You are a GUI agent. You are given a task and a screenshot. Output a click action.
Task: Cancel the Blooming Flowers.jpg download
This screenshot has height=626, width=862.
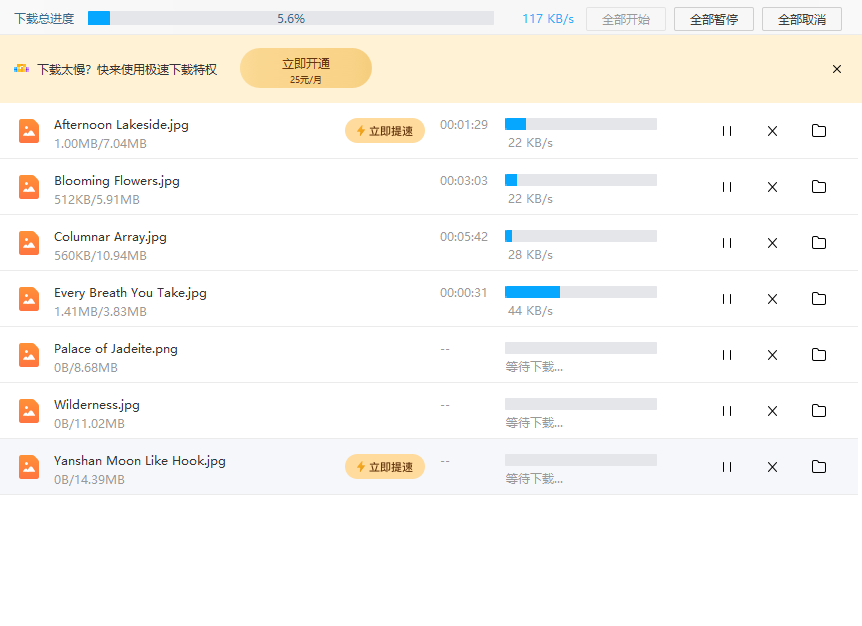pyautogui.click(x=772, y=187)
